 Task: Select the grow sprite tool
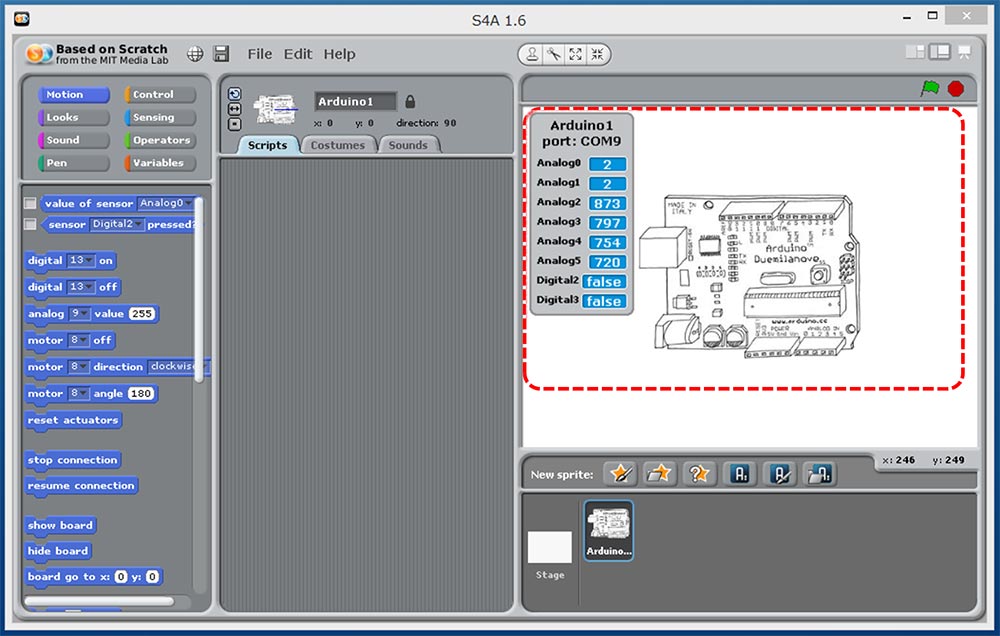[x=575, y=54]
